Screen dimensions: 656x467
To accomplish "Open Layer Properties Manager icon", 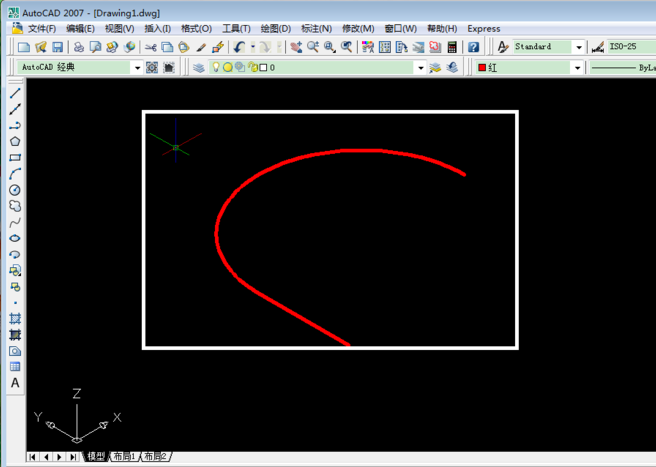I will pos(199,67).
